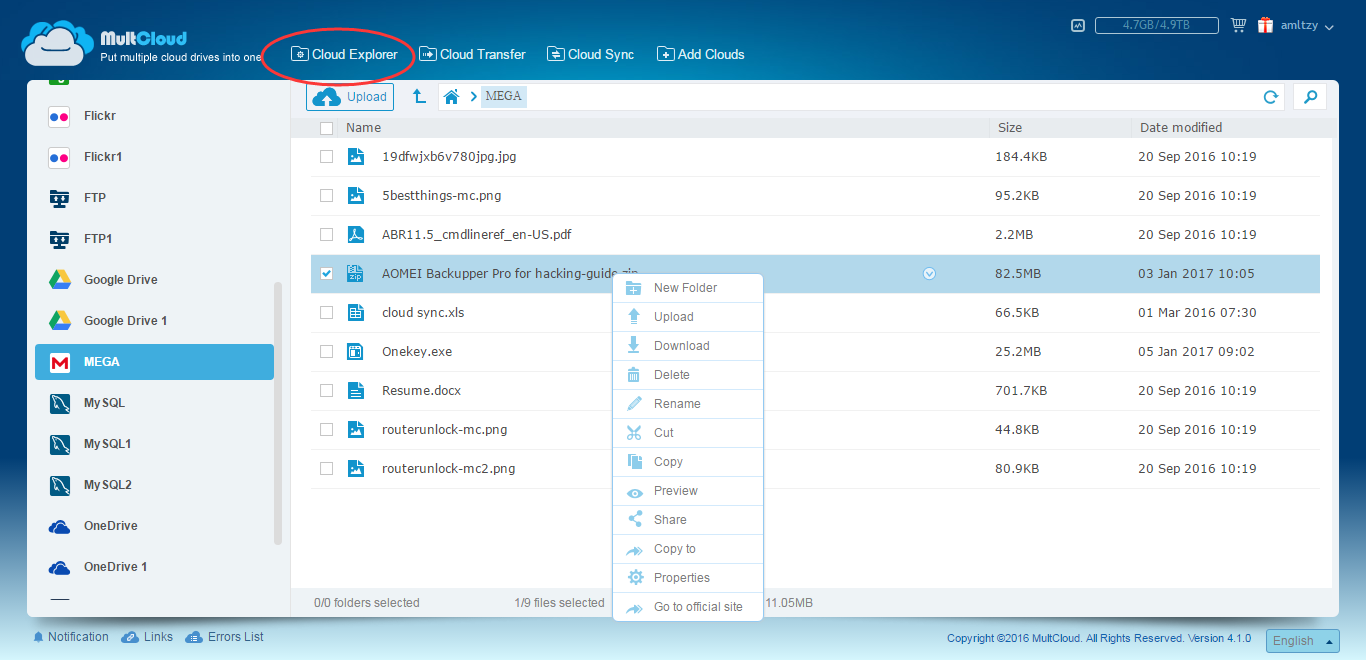
Task: Choose Download from context menu
Action: coord(688,346)
